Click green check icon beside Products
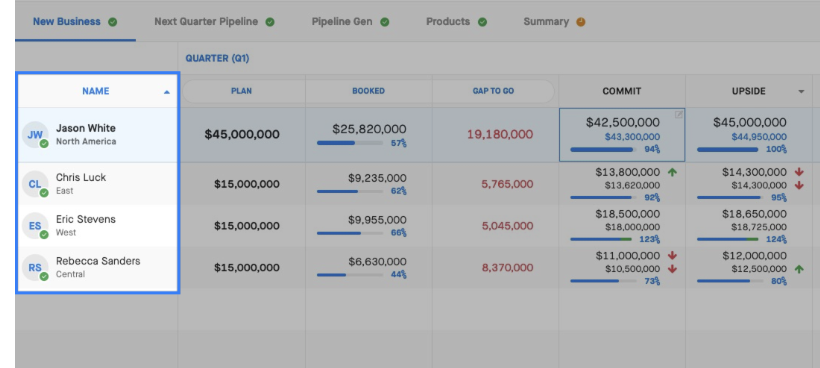 [x=482, y=22]
